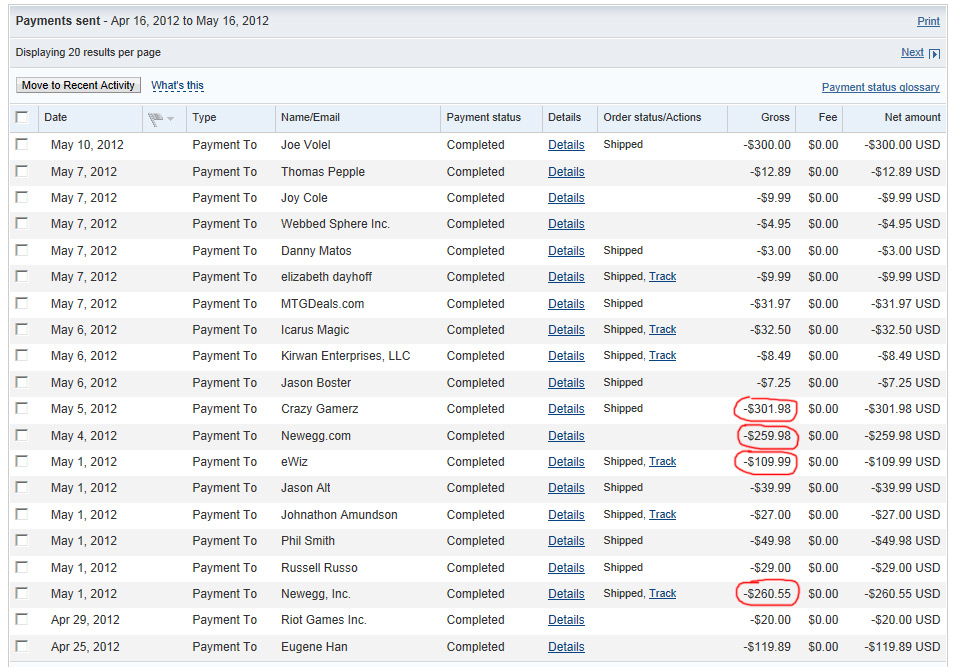Click the Date column header
This screenshot has height=667, width=957.
(x=56, y=118)
